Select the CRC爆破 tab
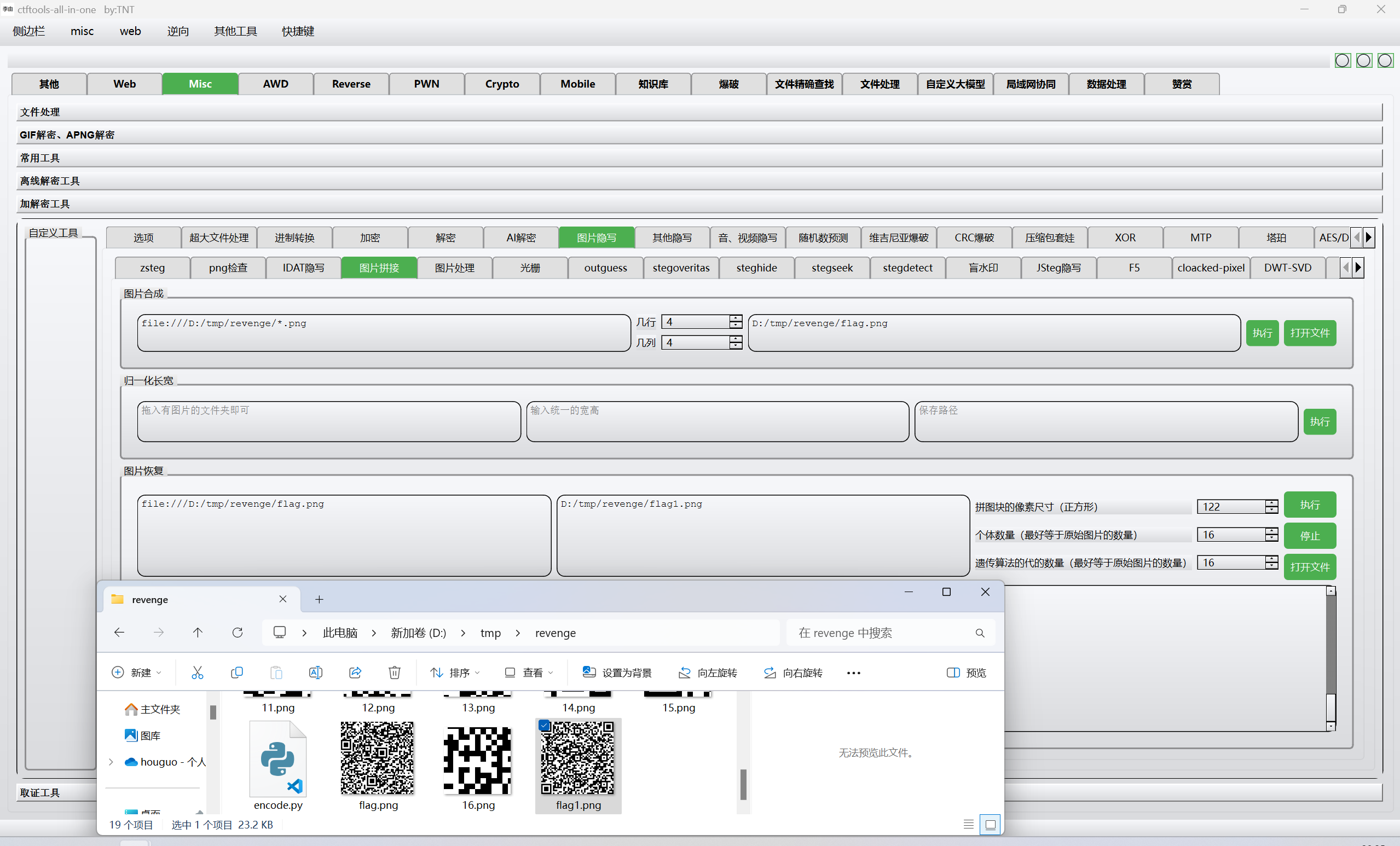 coord(974,237)
